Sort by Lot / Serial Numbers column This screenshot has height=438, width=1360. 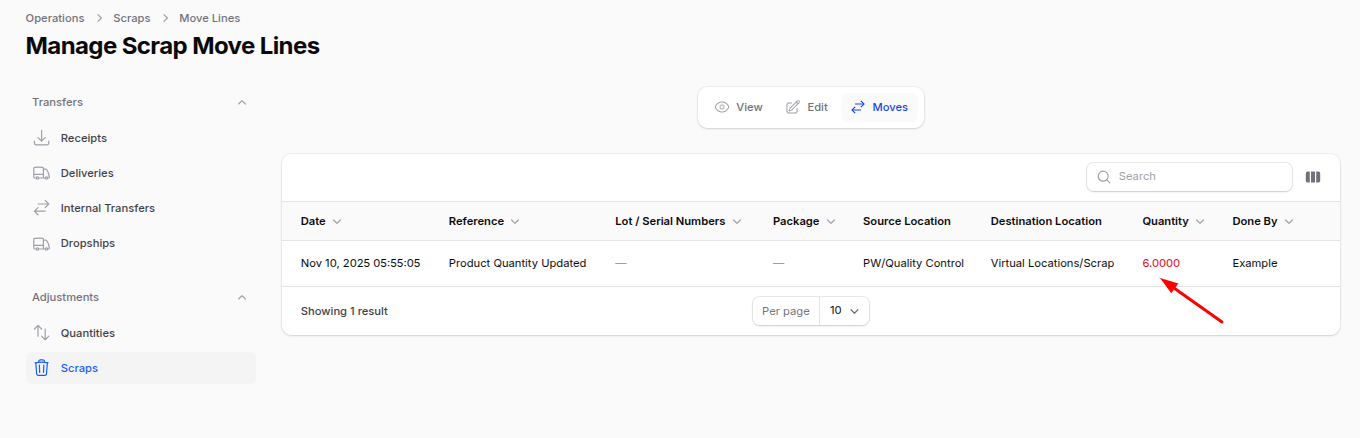[677, 221]
